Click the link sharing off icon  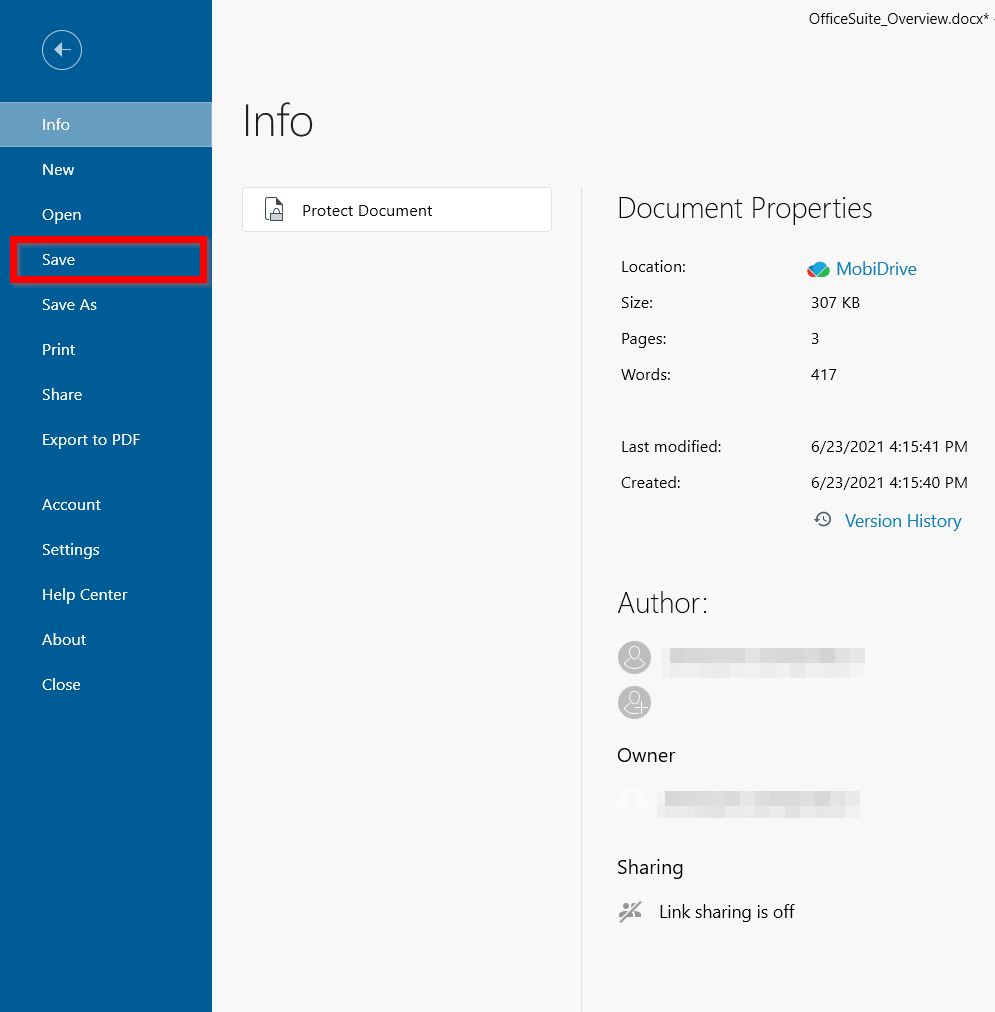tap(630, 912)
